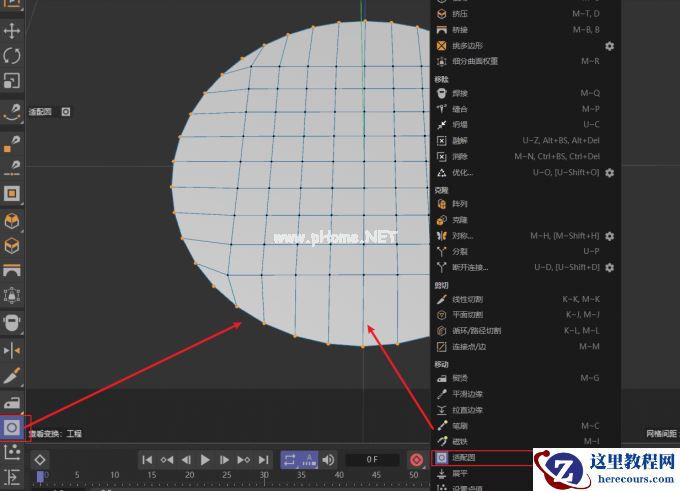The image size is (680, 491).
Task: Choose 焊接 (Weld) M~Q menu entry
Action: click(525, 93)
